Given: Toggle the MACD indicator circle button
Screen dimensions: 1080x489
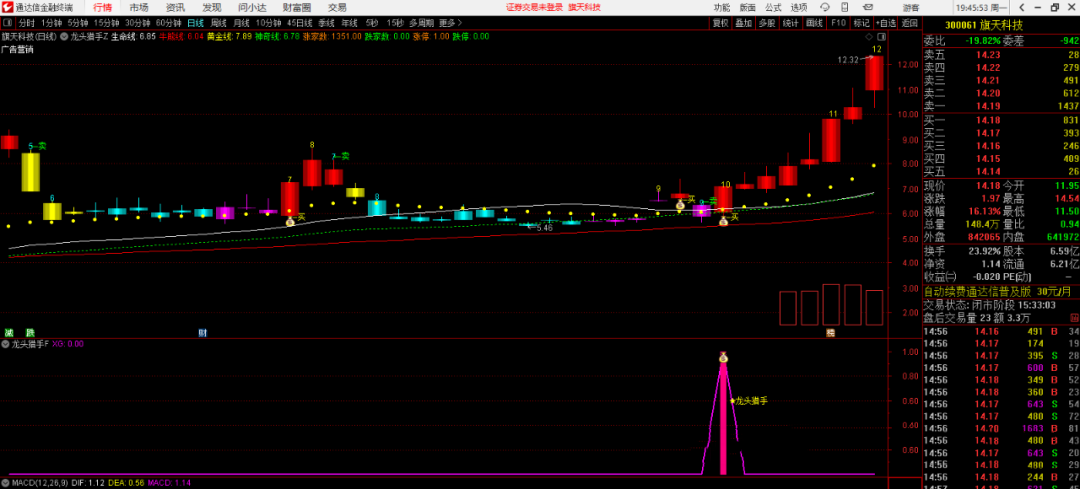Looking at the screenshot, I should (x=5, y=483).
